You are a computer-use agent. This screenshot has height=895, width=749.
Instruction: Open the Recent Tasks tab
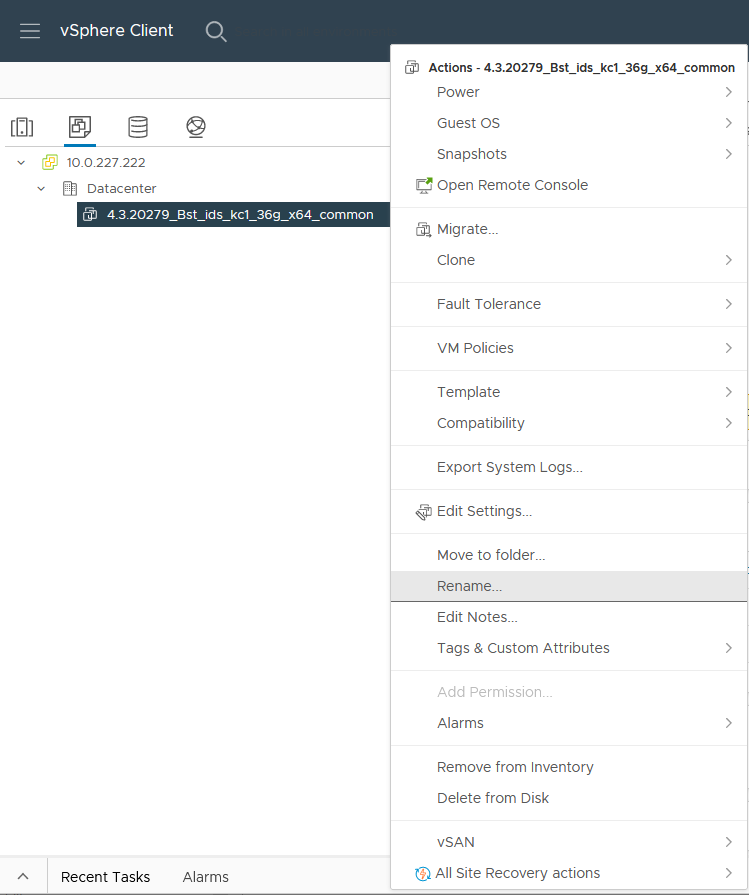click(x=106, y=877)
